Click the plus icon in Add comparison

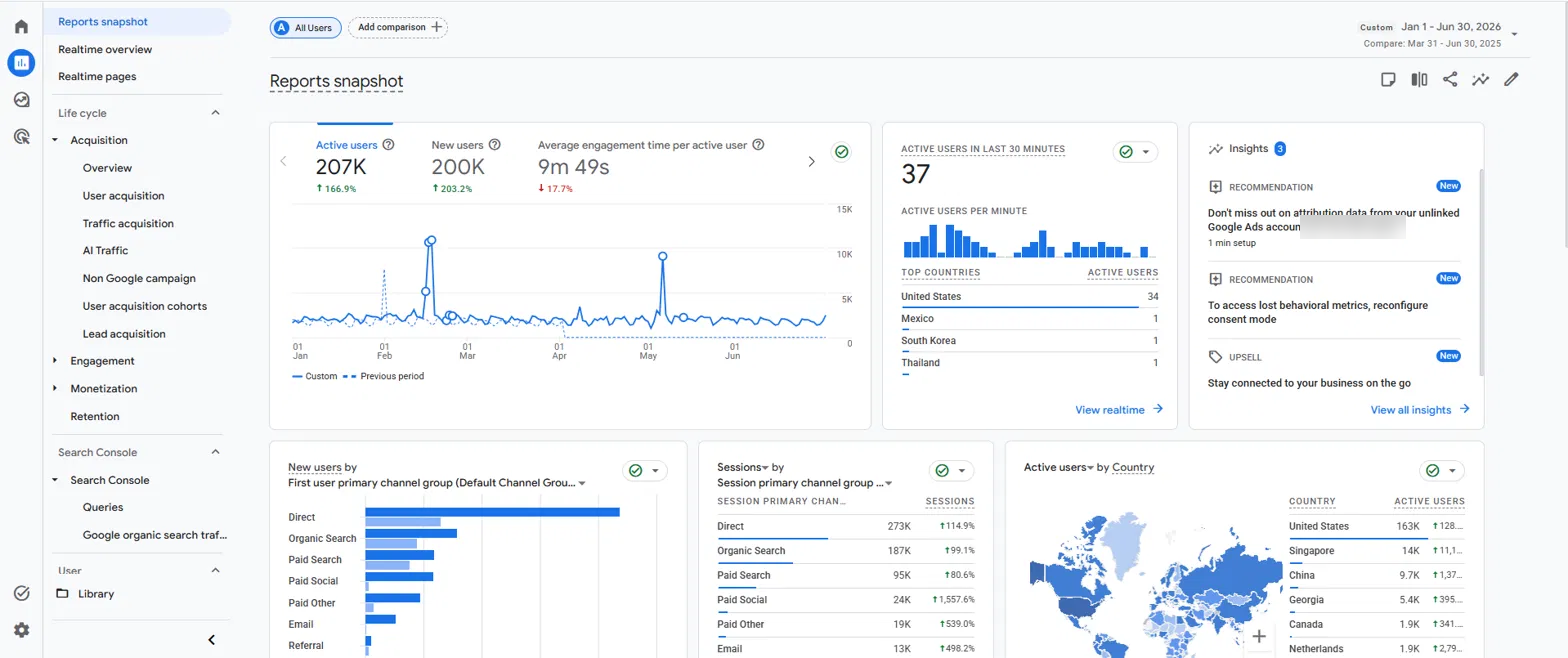(x=436, y=28)
